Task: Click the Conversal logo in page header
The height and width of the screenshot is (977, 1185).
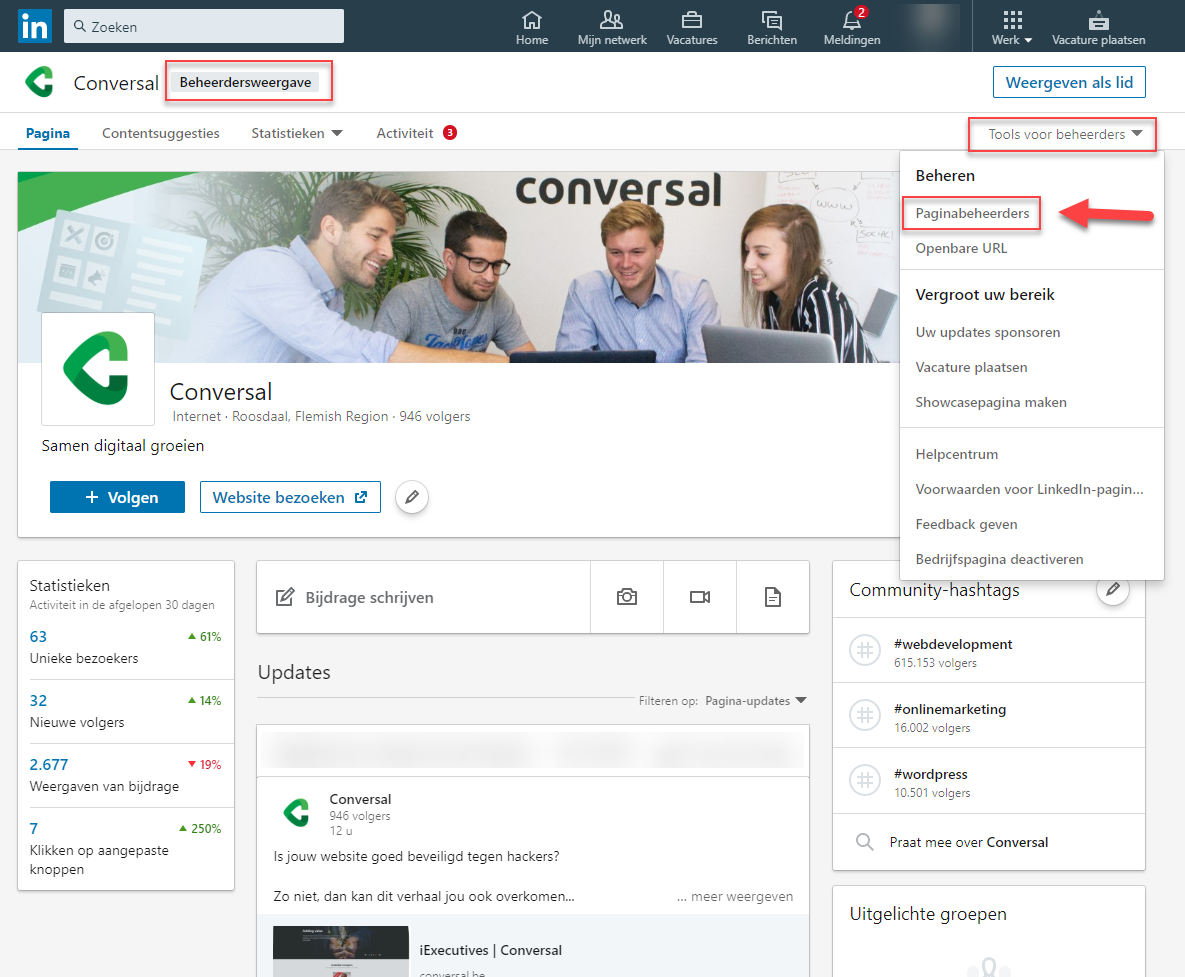Action: [39, 82]
